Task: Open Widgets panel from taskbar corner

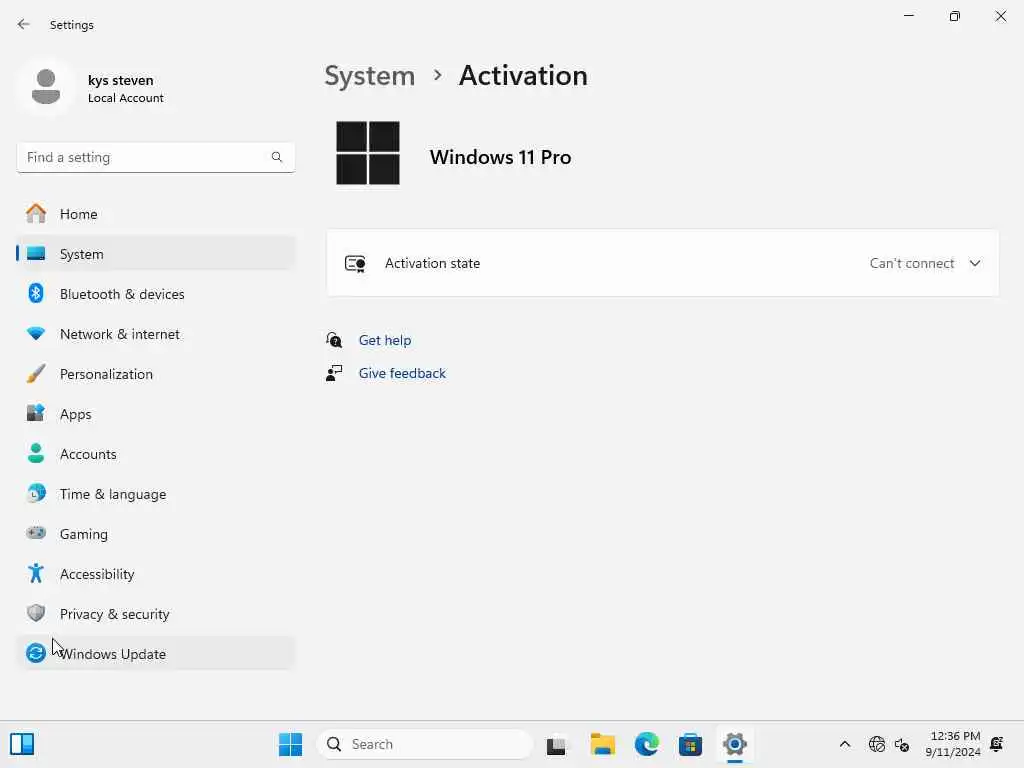Action: click(22, 744)
